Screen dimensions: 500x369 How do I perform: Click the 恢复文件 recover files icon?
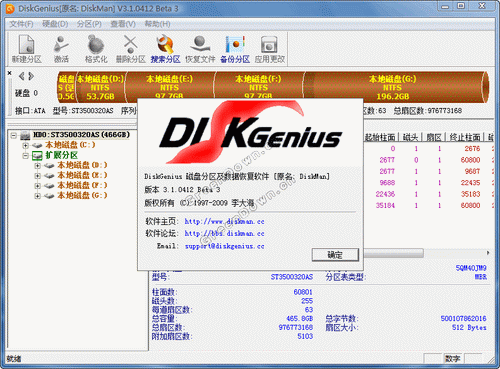200,49
